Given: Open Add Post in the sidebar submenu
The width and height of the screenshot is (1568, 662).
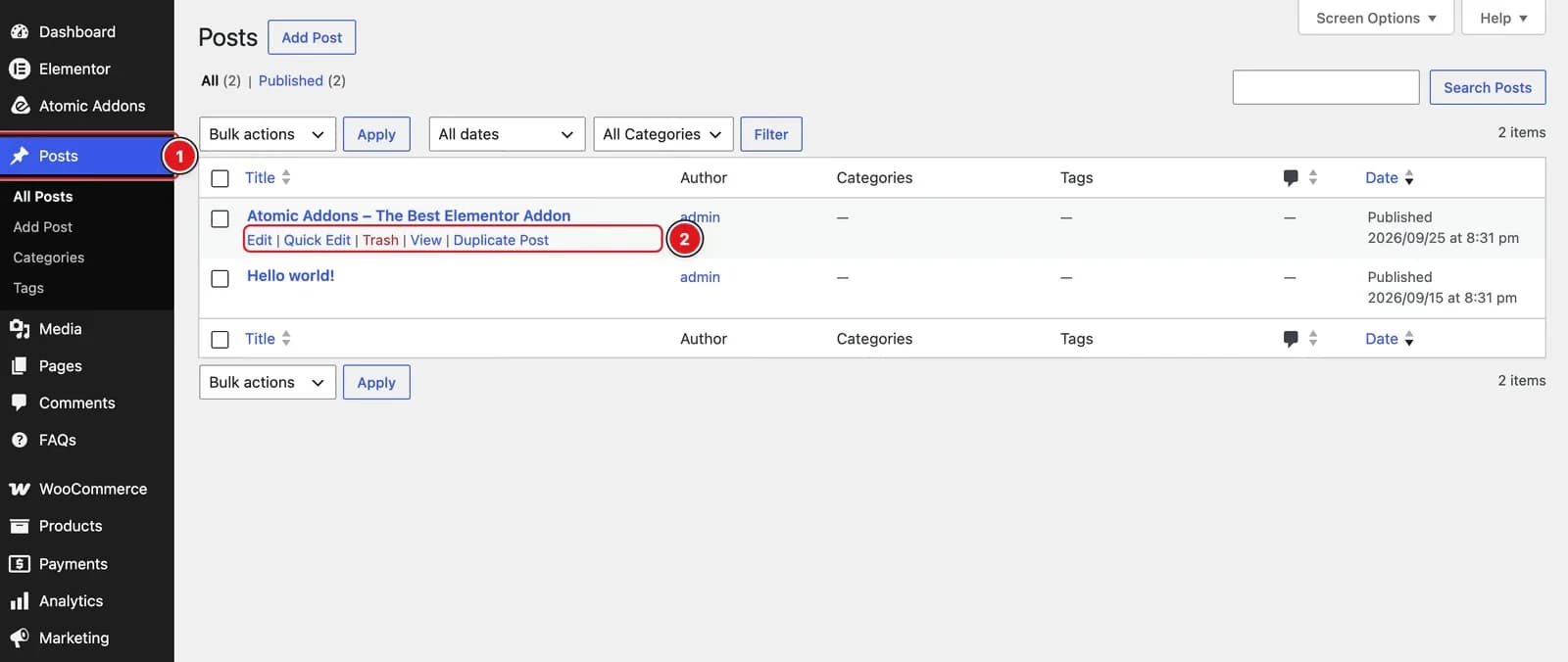Looking at the screenshot, I should (x=43, y=226).
